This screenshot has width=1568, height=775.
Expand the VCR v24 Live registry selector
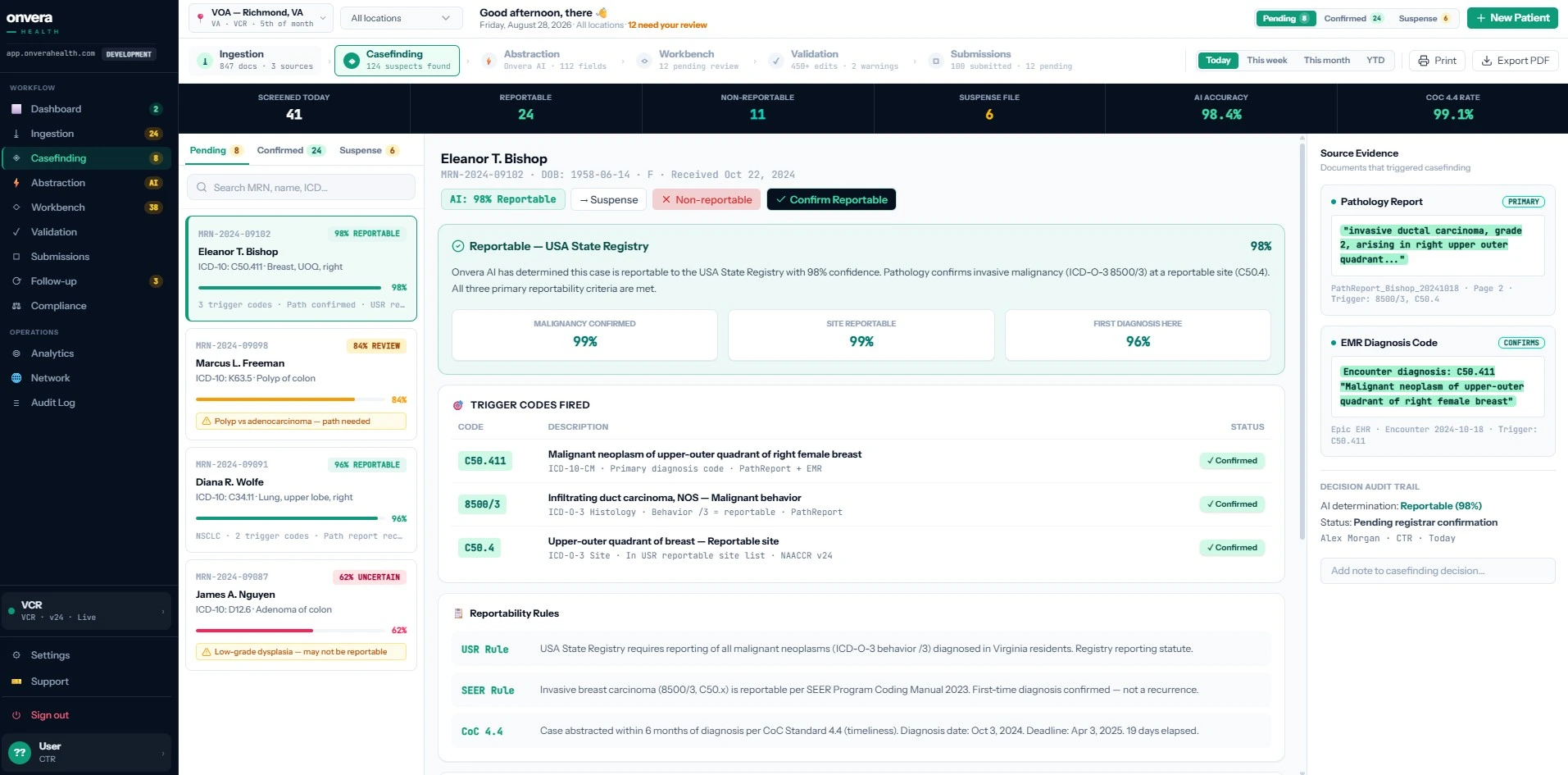point(86,611)
